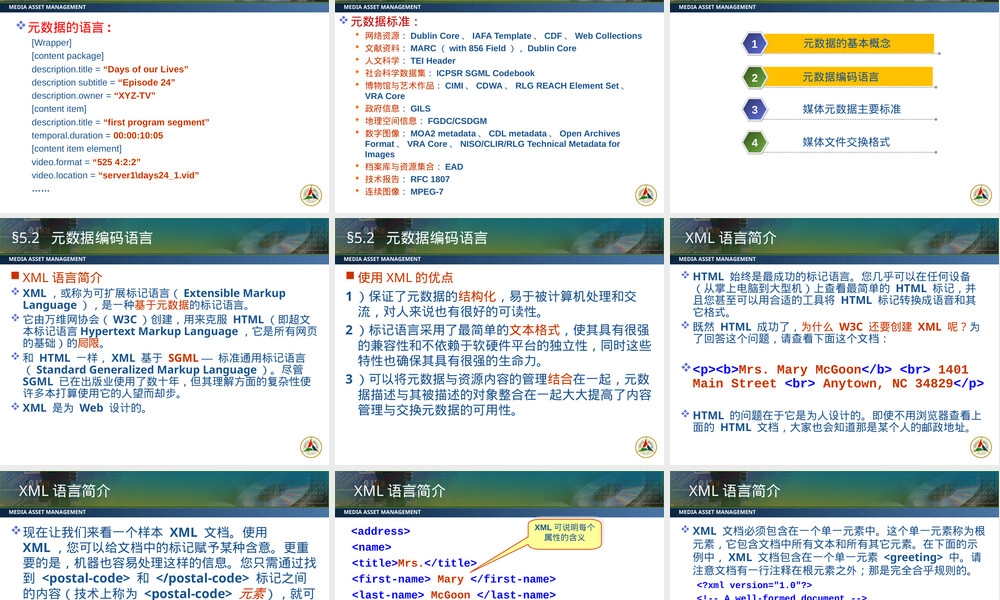Select the agenda item 元数据的基本概念
Image resolution: width=1000 pixels, height=600 pixels.
846,43
